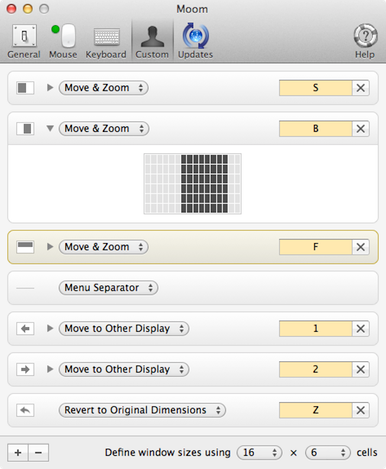Remove selected action with minus button

click(39, 452)
